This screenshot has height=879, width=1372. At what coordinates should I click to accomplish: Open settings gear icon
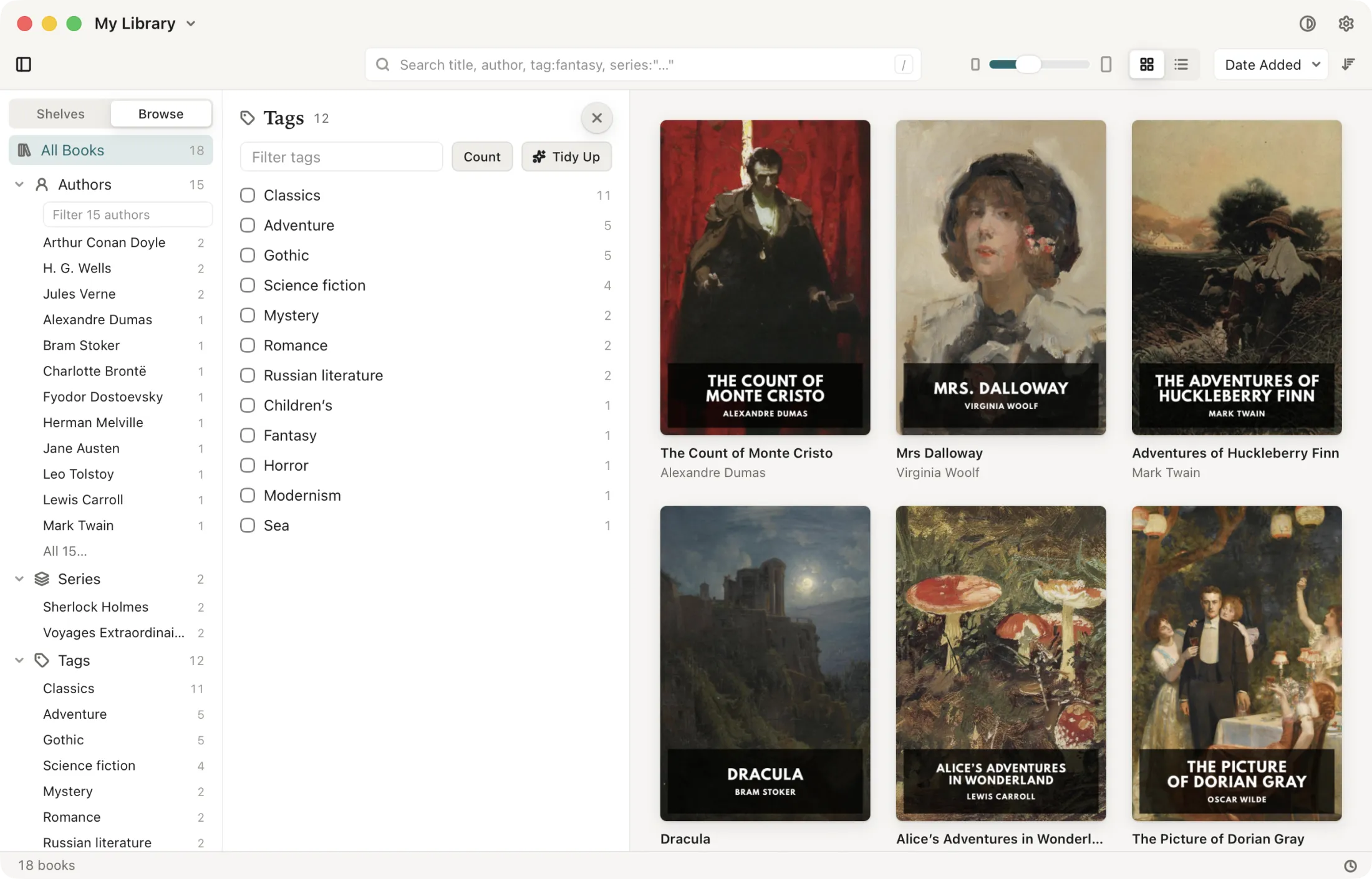[1346, 24]
